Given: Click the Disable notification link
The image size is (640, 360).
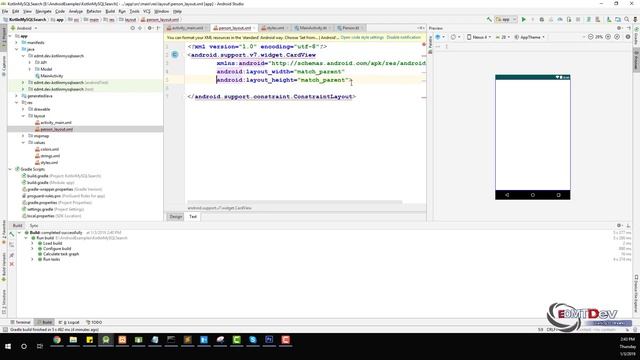Looking at the screenshot, I should [x=403, y=38].
